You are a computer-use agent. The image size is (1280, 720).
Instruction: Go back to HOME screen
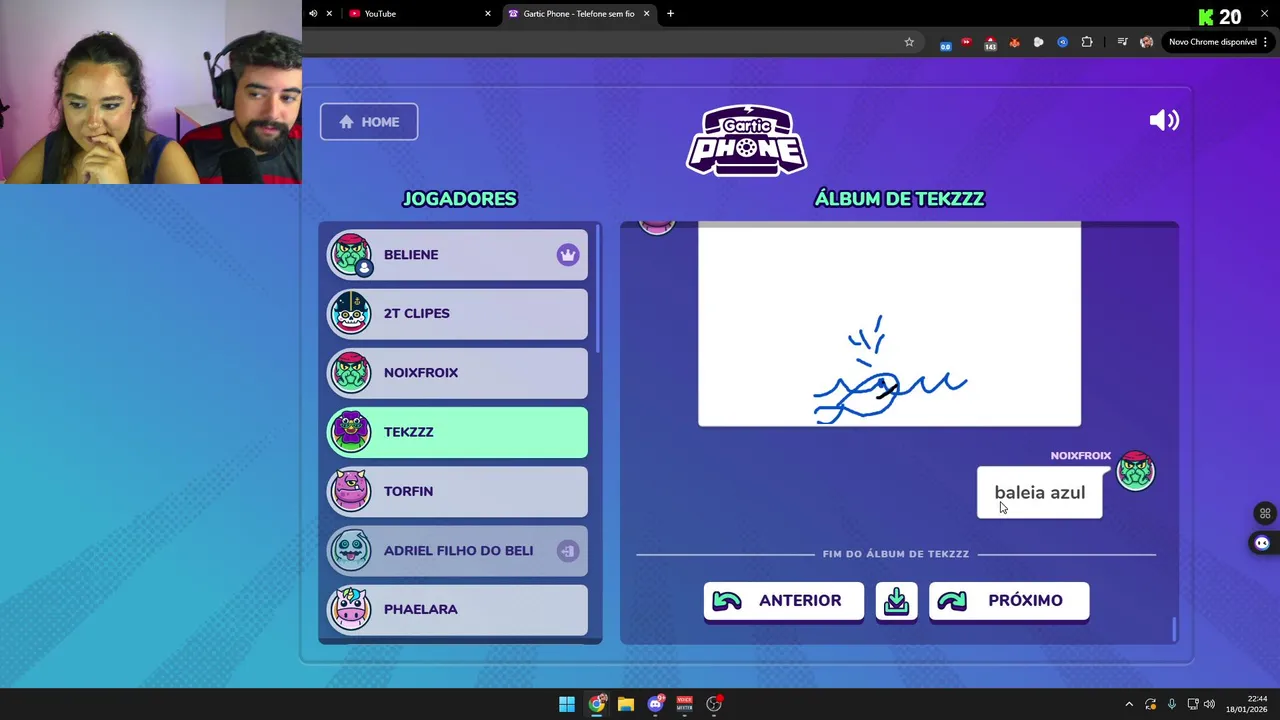click(369, 122)
